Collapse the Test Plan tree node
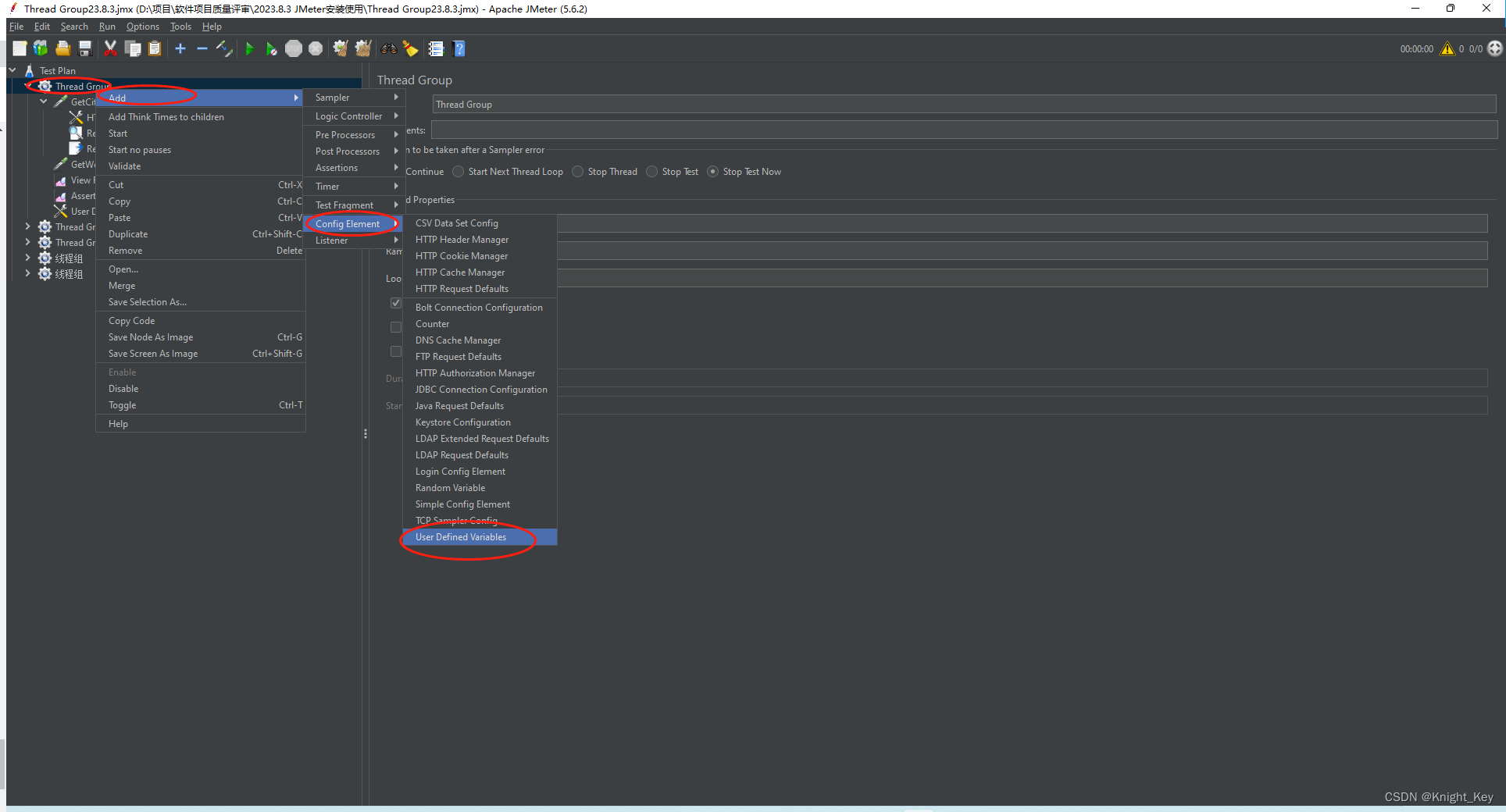 coord(12,69)
